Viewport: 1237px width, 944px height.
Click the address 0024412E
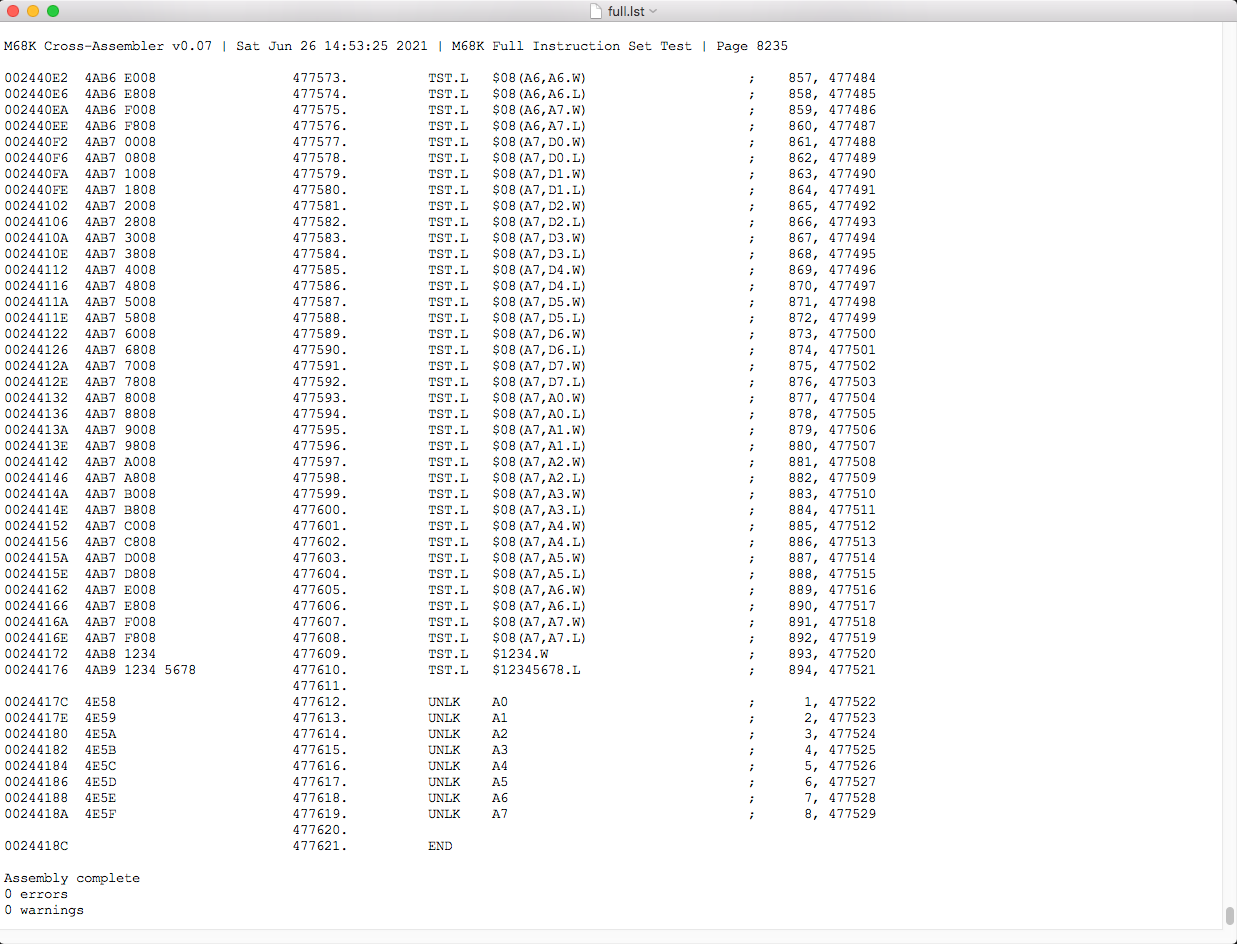tap(36, 382)
